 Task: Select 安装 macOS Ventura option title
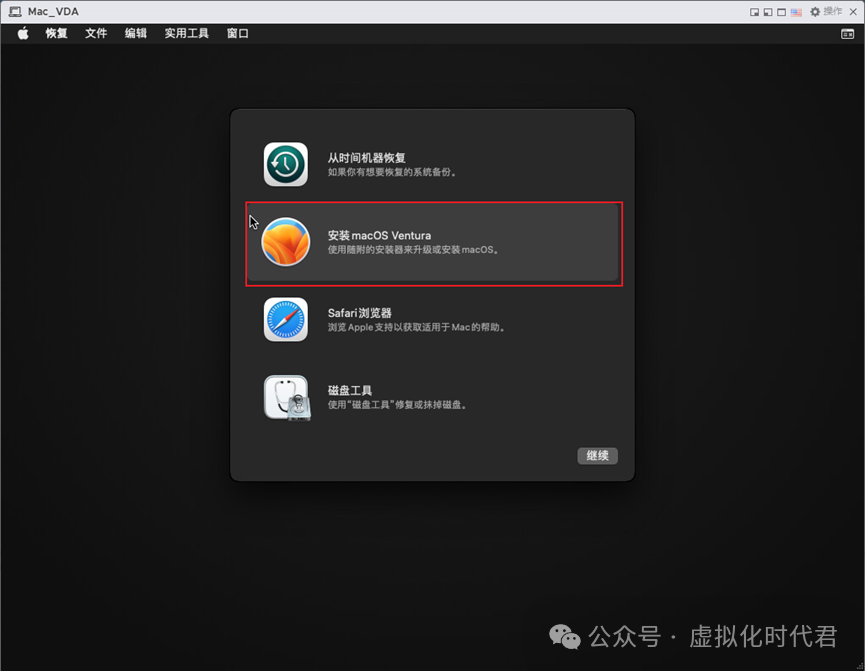[379, 236]
